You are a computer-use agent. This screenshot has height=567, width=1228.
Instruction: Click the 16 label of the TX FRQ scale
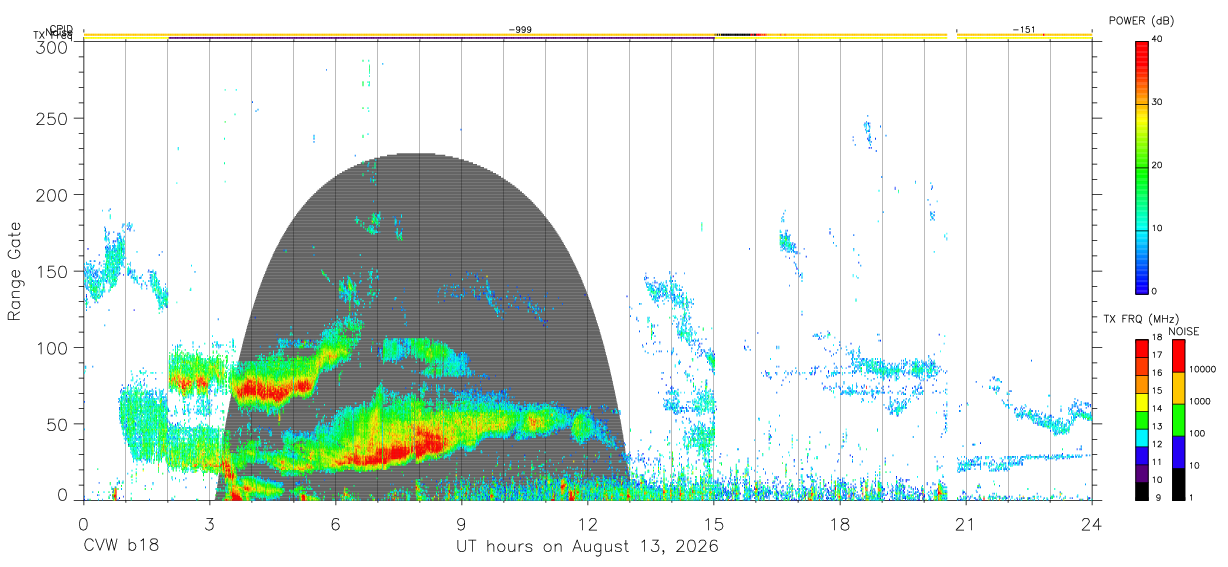tap(1157, 373)
